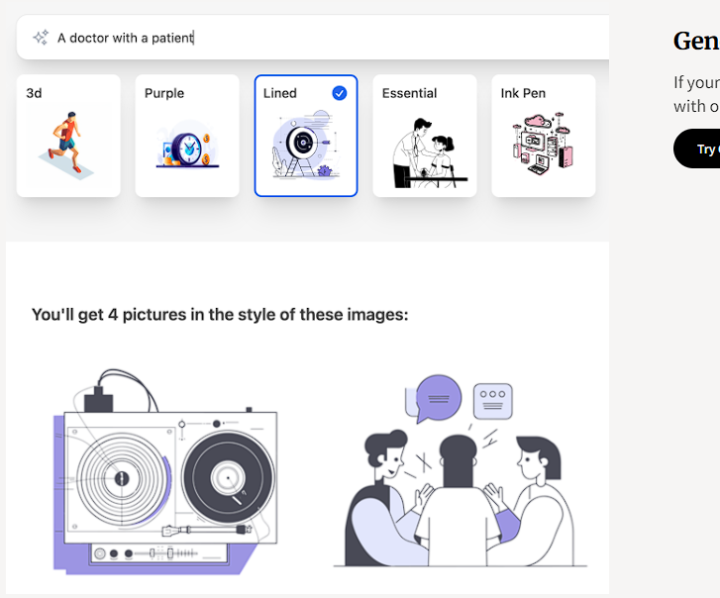The height and width of the screenshot is (598, 720).
Task: Toggle the blue checkmark on Lined style
Action: pyautogui.click(x=339, y=93)
